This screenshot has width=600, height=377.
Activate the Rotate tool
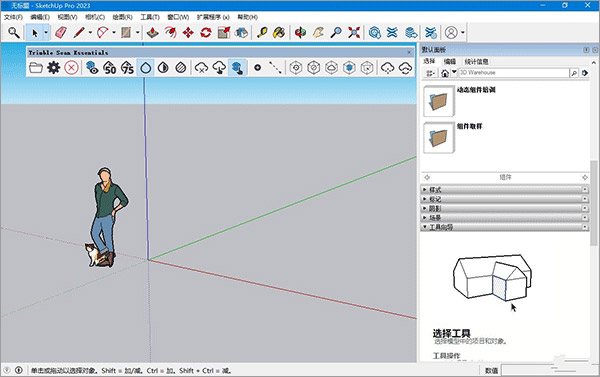[206, 33]
